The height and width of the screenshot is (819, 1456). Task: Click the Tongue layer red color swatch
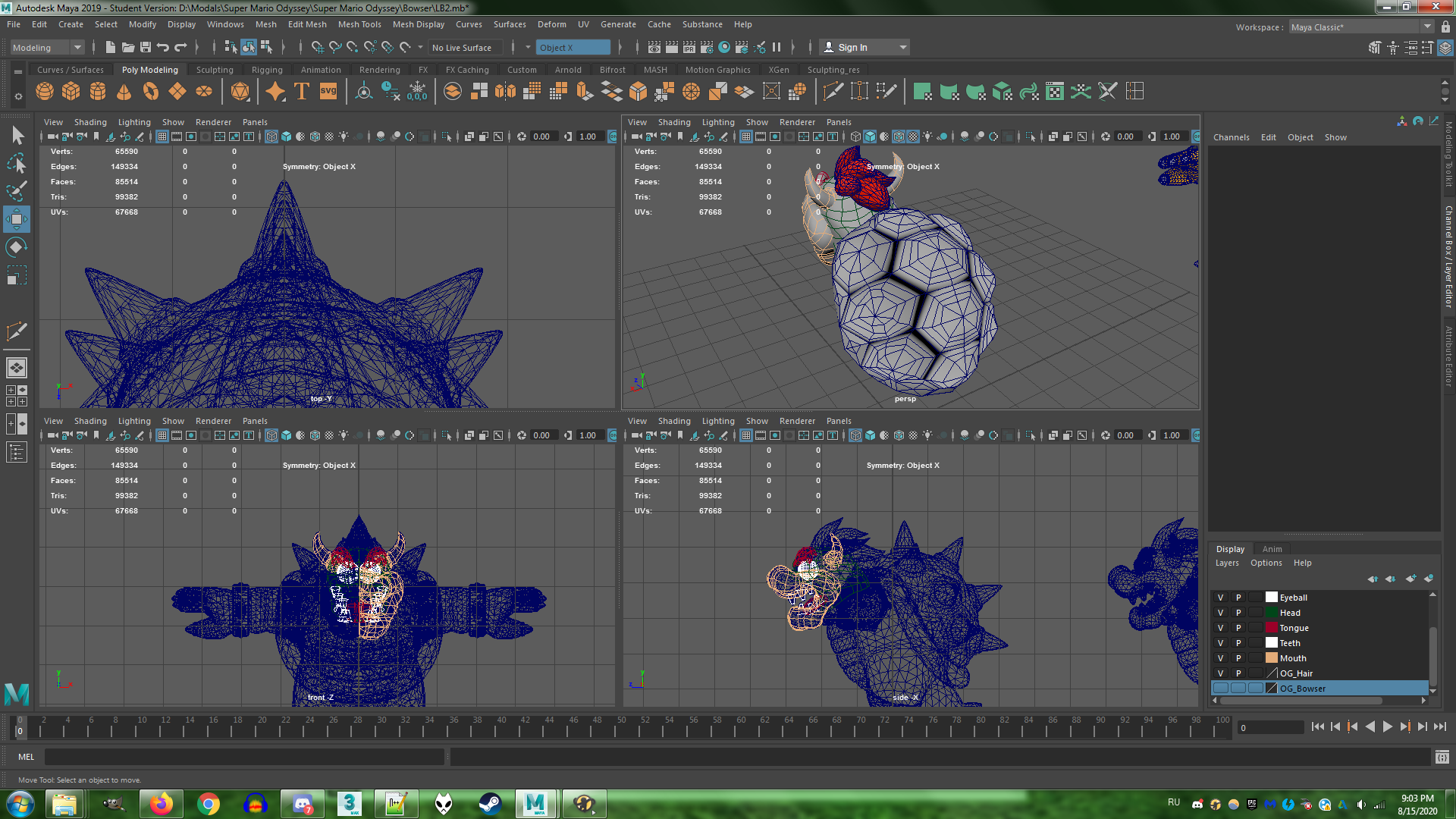click(x=1272, y=628)
